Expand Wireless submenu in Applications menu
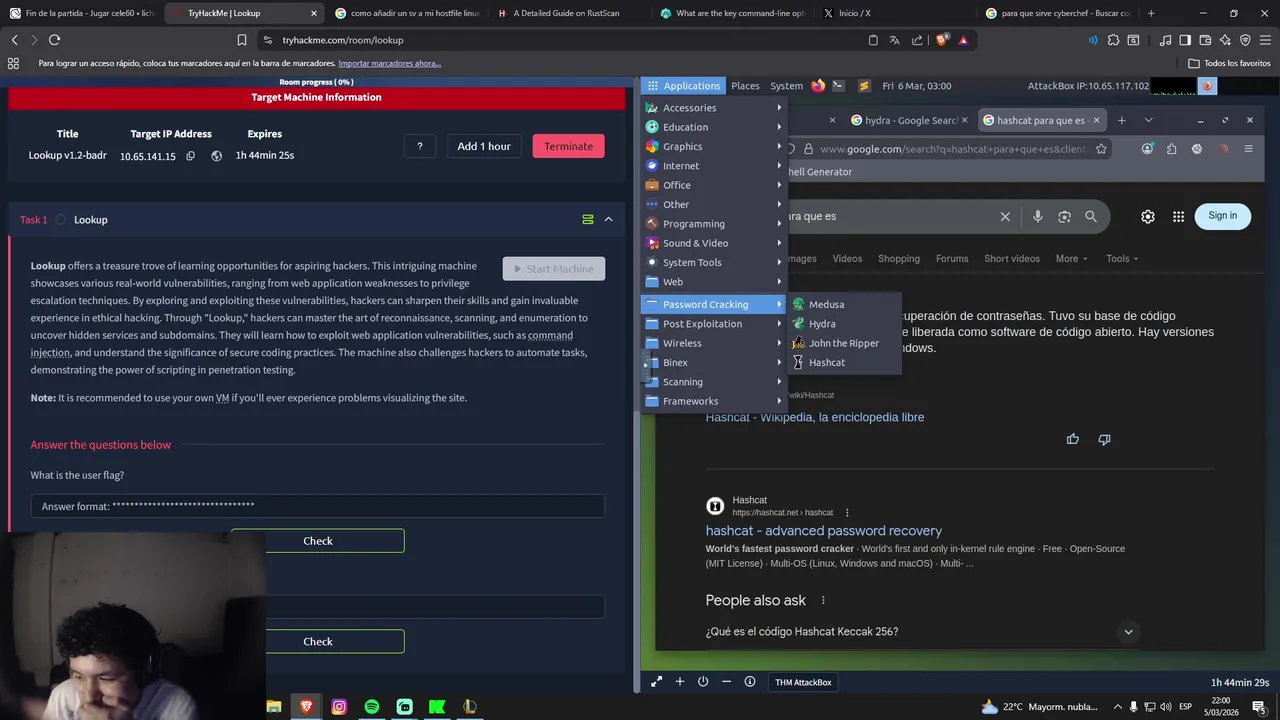Image resolution: width=1280 pixels, height=720 pixels. click(x=714, y=343)
